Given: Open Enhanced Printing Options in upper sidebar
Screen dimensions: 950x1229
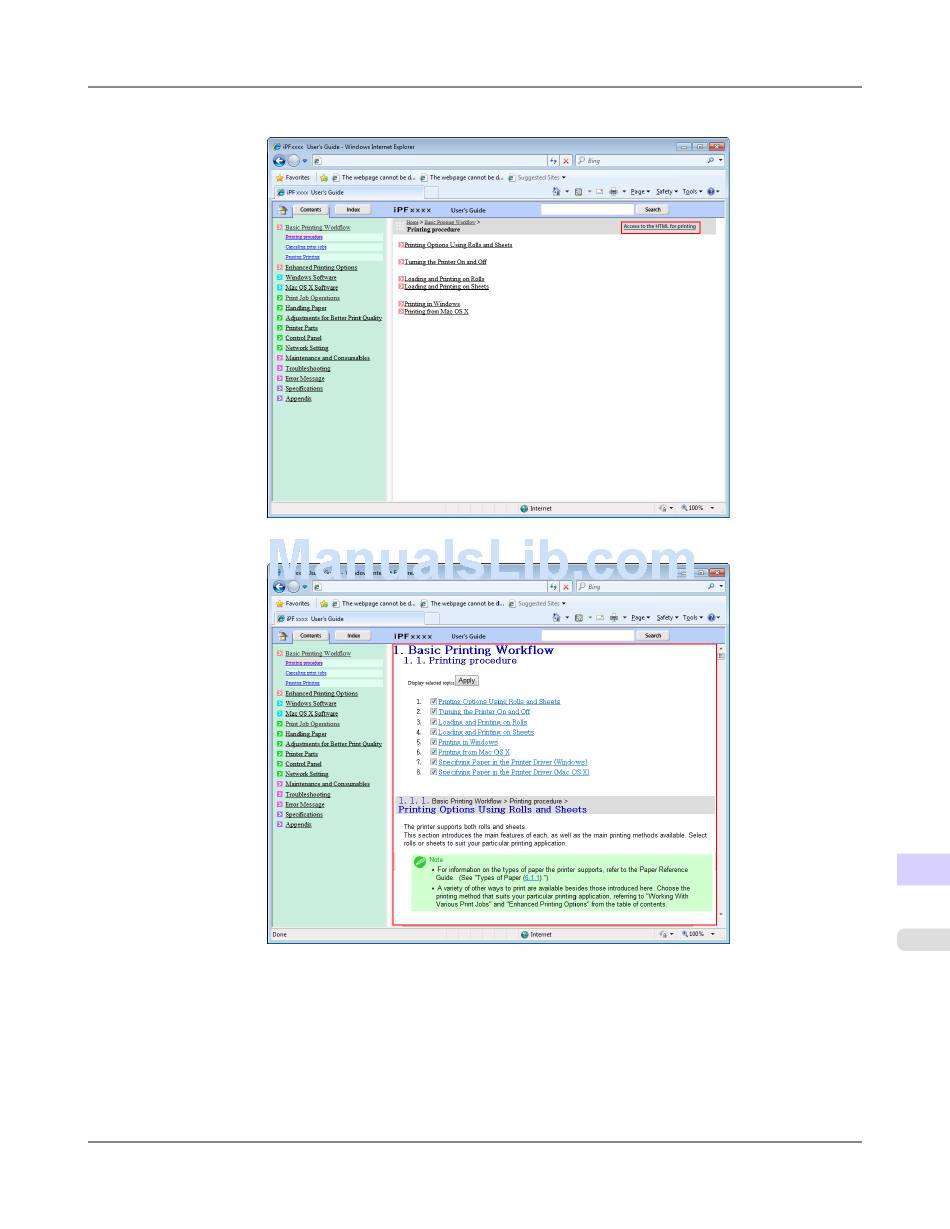Looking at the screenshot, I should click(x=321, y=268).
